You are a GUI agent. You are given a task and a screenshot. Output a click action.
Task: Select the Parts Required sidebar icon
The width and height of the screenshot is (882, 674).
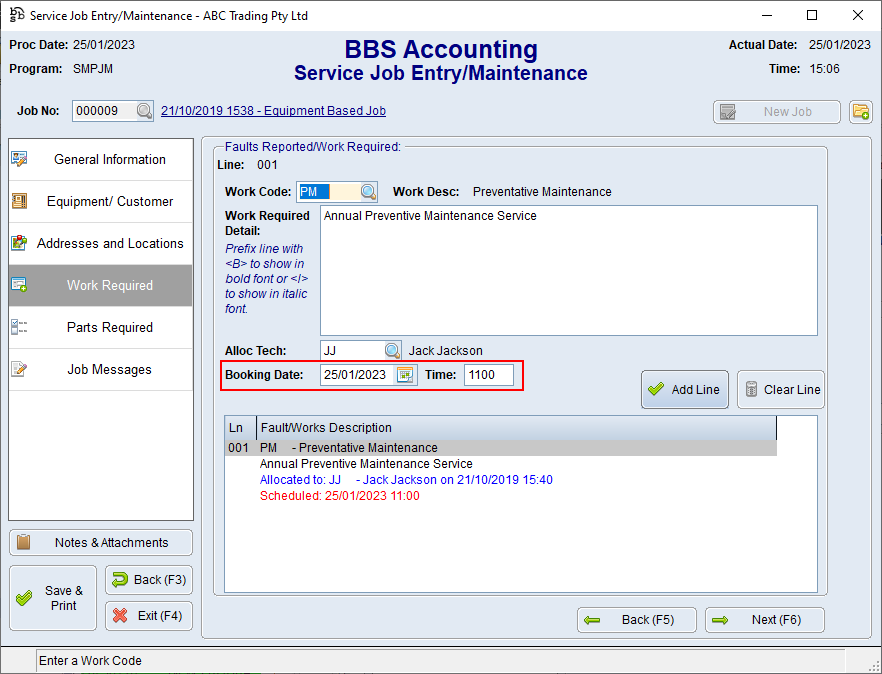[x=18, y=327]
